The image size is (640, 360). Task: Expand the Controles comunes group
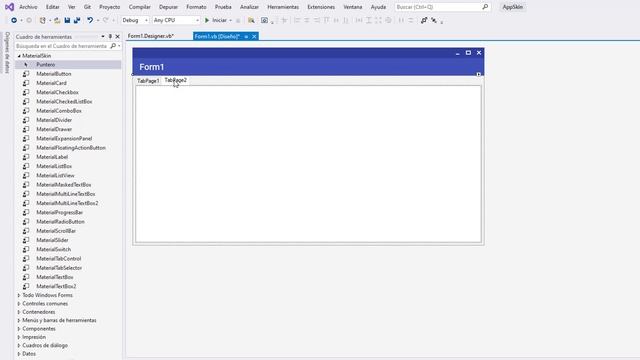click(x=19, y=304)
